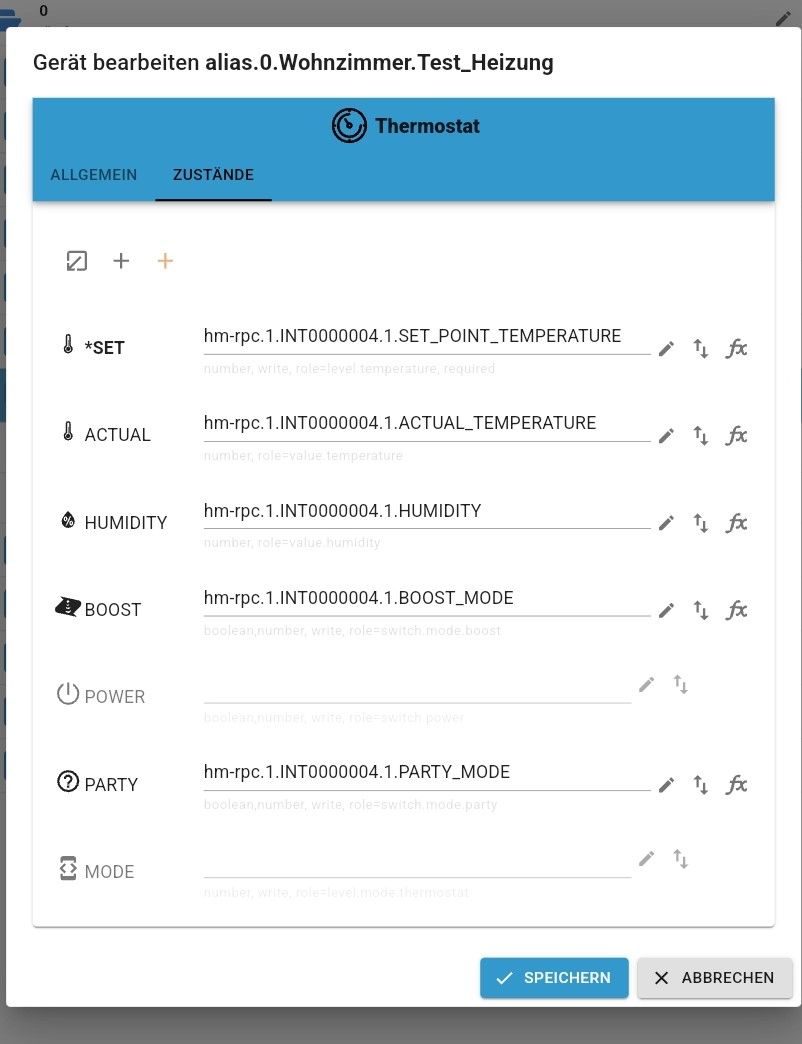Click the leftmost square toolbar icon

pos(77,261)
